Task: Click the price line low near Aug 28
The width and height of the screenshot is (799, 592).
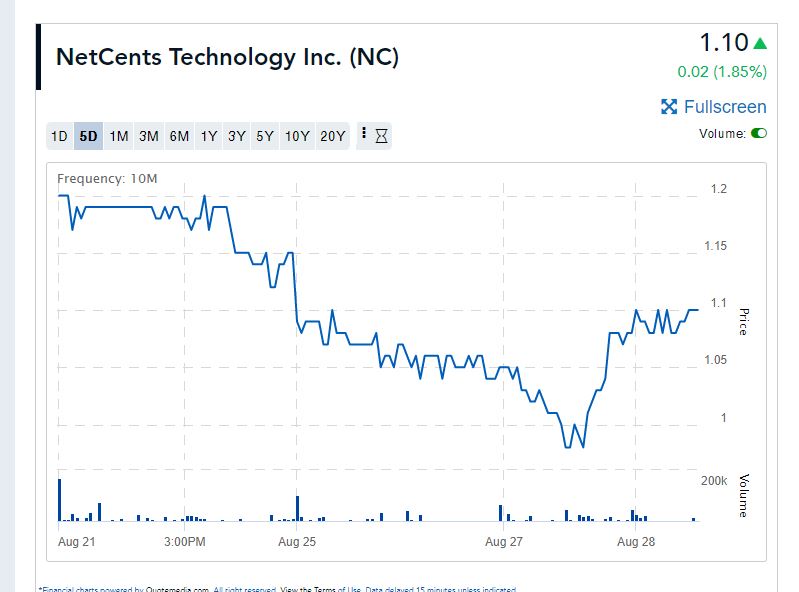Action: [582, 446]
